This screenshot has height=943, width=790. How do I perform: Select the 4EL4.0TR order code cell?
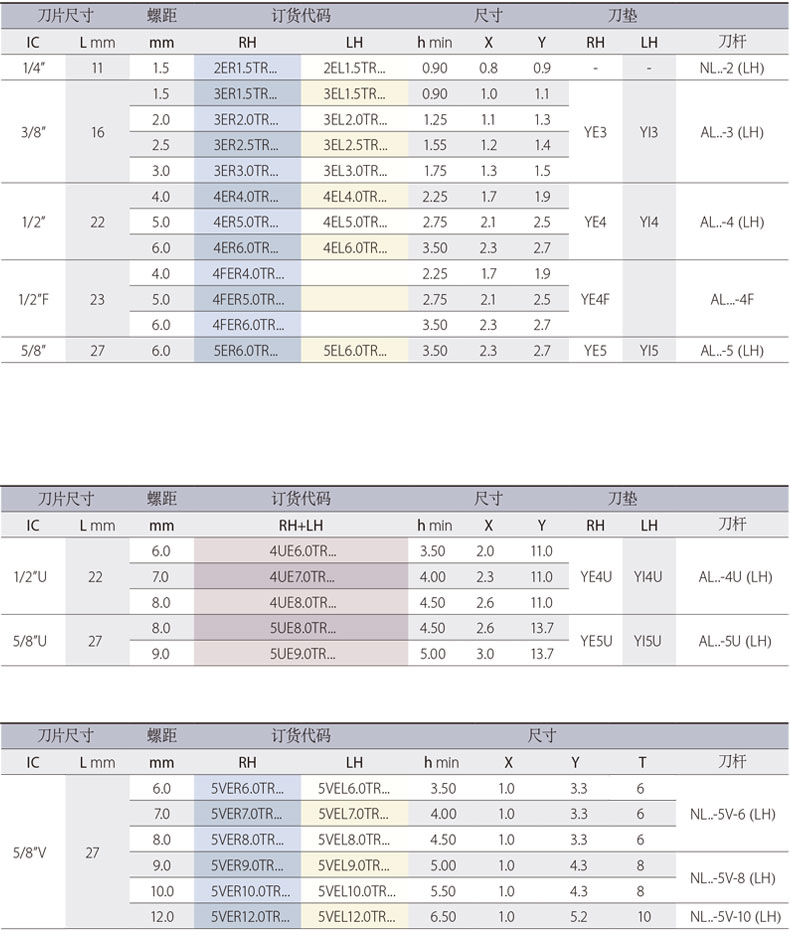coord(354,197)
